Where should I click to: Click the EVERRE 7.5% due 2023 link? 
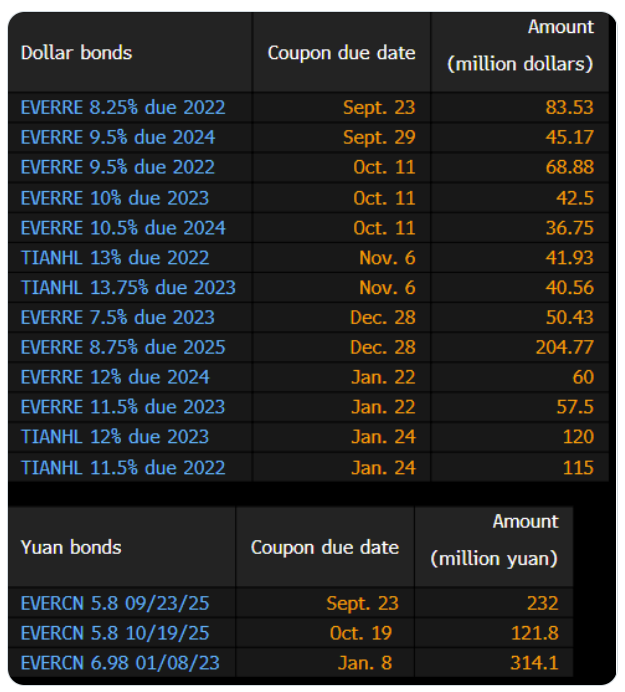(x=118, y=317)
